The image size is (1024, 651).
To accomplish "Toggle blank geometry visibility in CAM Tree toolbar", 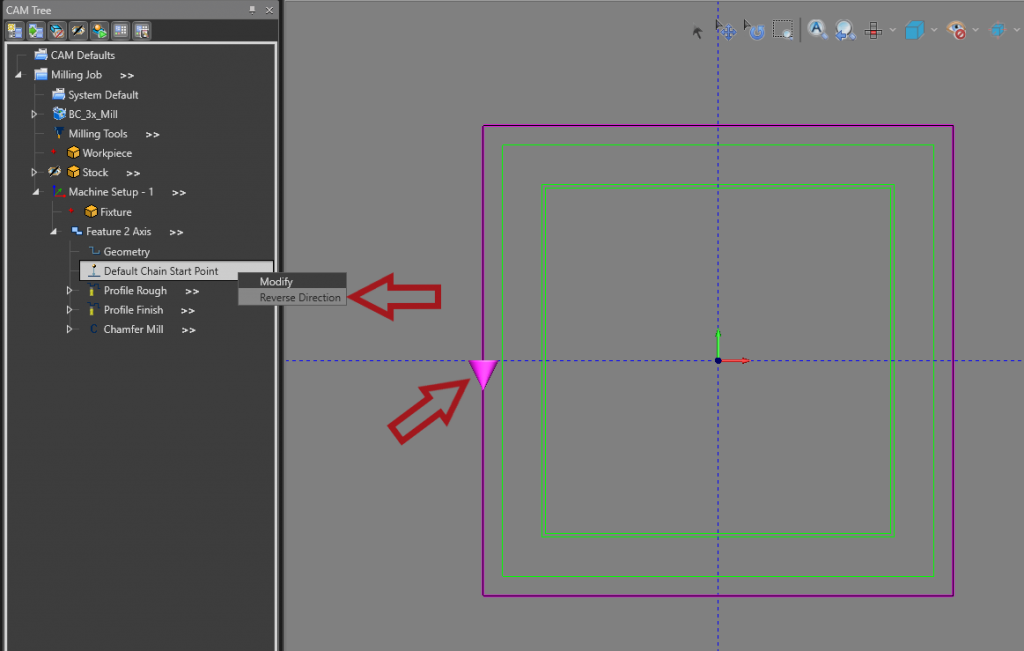I will [57, 30].
